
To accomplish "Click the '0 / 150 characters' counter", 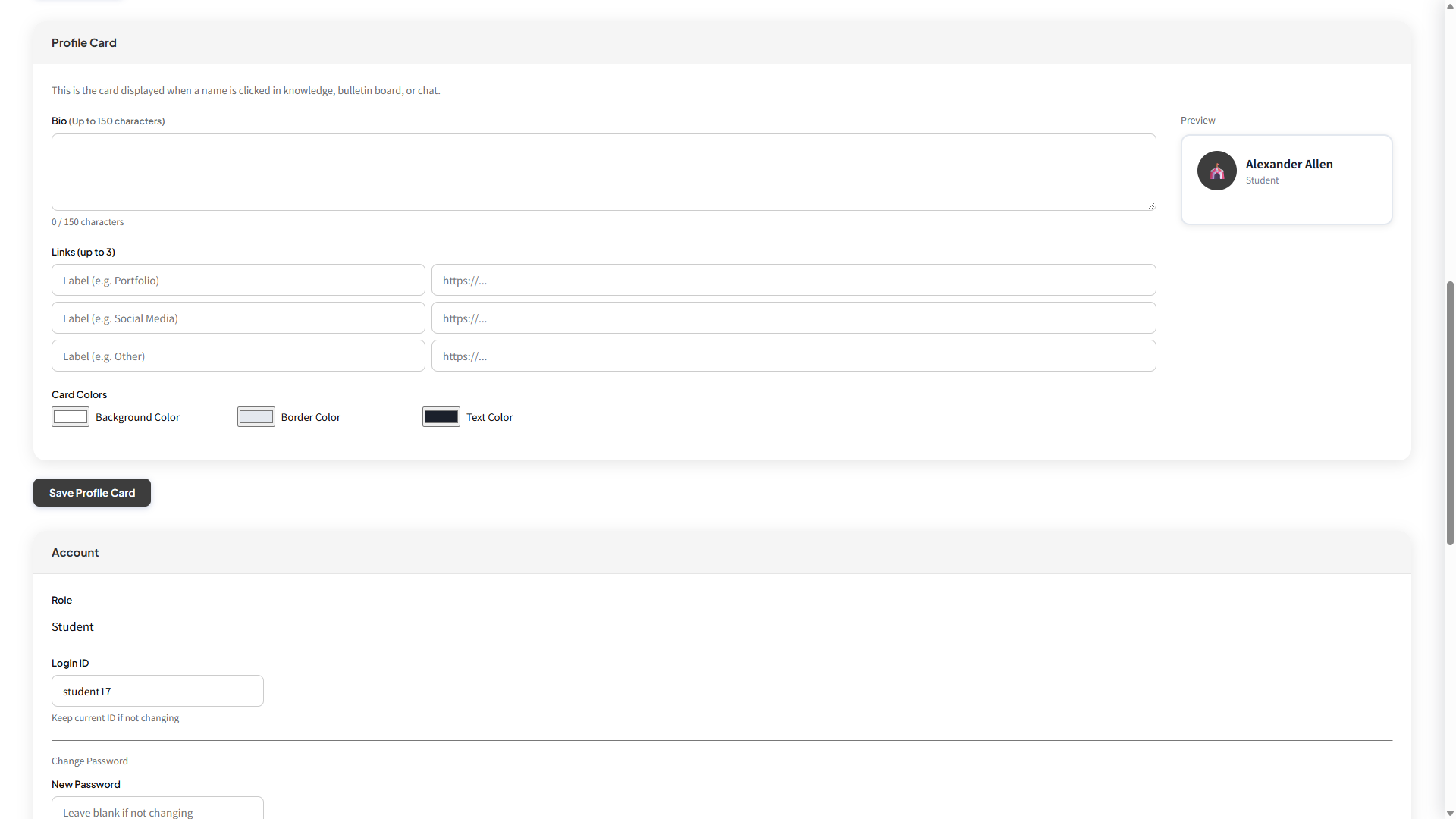I will tap(87, 222).
